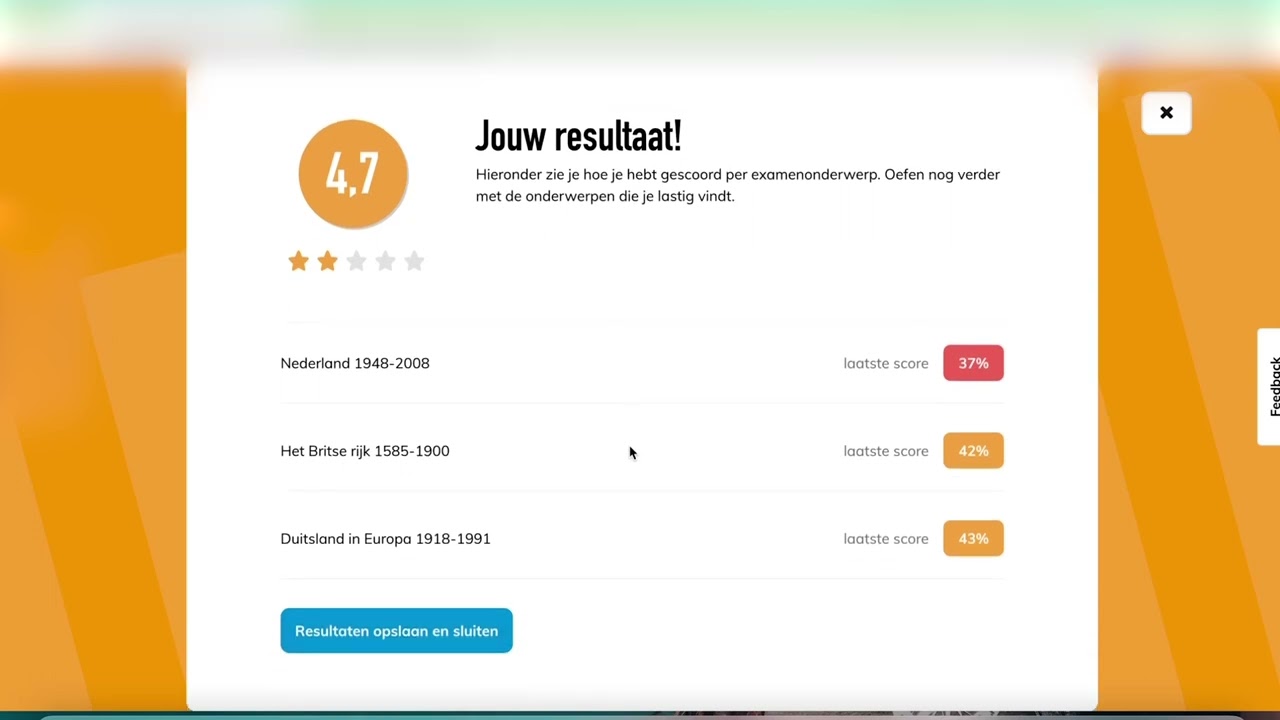Click laatste score label for Nederland row
The image size is (1280, 720).
[x=886, y=363]
